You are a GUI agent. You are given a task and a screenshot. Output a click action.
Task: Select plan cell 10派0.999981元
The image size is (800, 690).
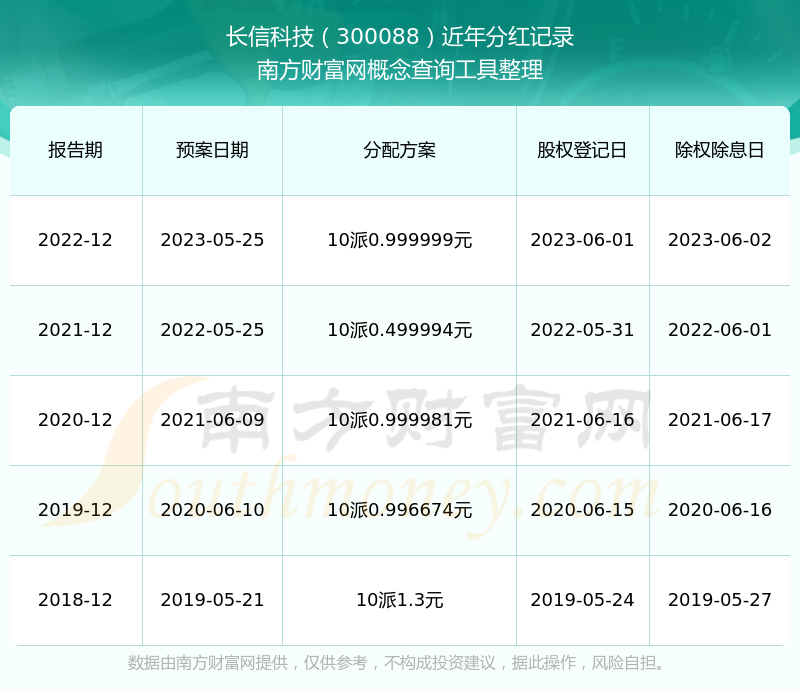point(399,420)
